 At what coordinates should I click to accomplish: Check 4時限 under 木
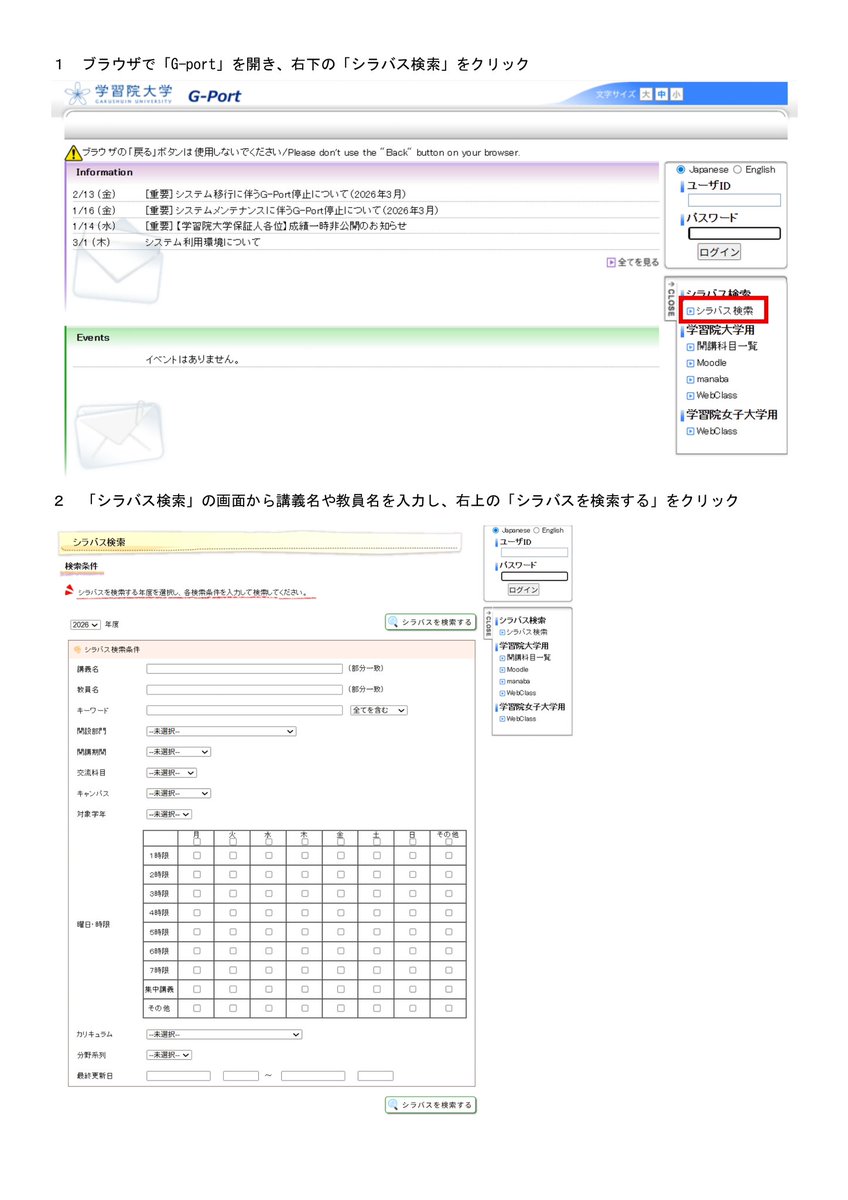[x=305, y=912]
